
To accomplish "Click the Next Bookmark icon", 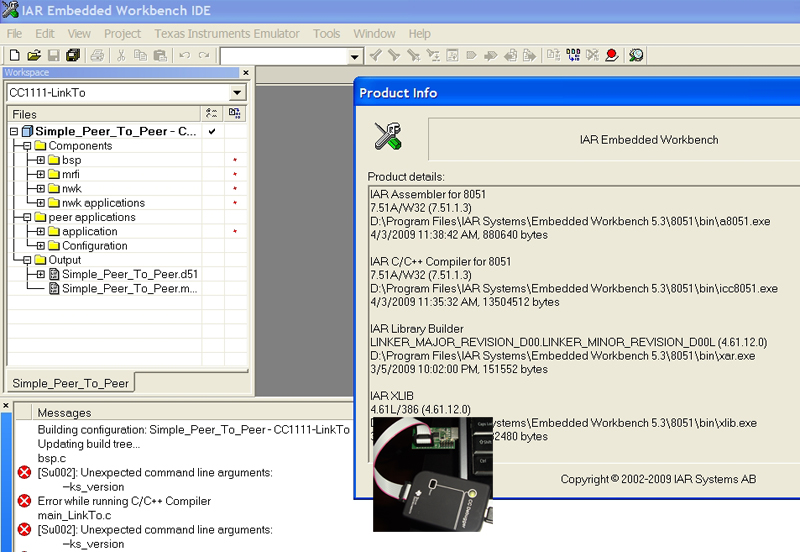I will pyautogui.click(x=491, y=55).
